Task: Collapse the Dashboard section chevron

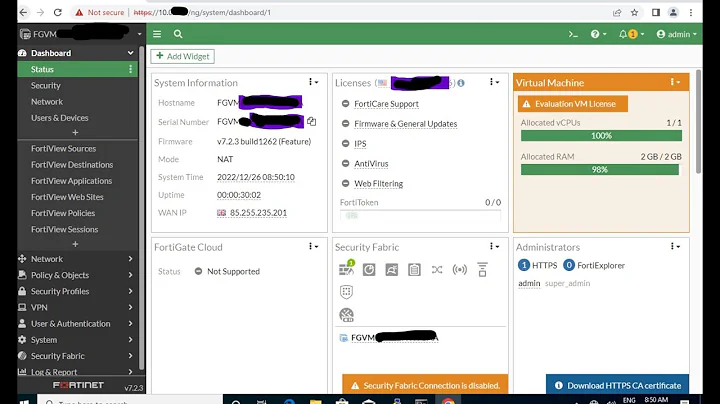Action: click(x=130, y=53)
